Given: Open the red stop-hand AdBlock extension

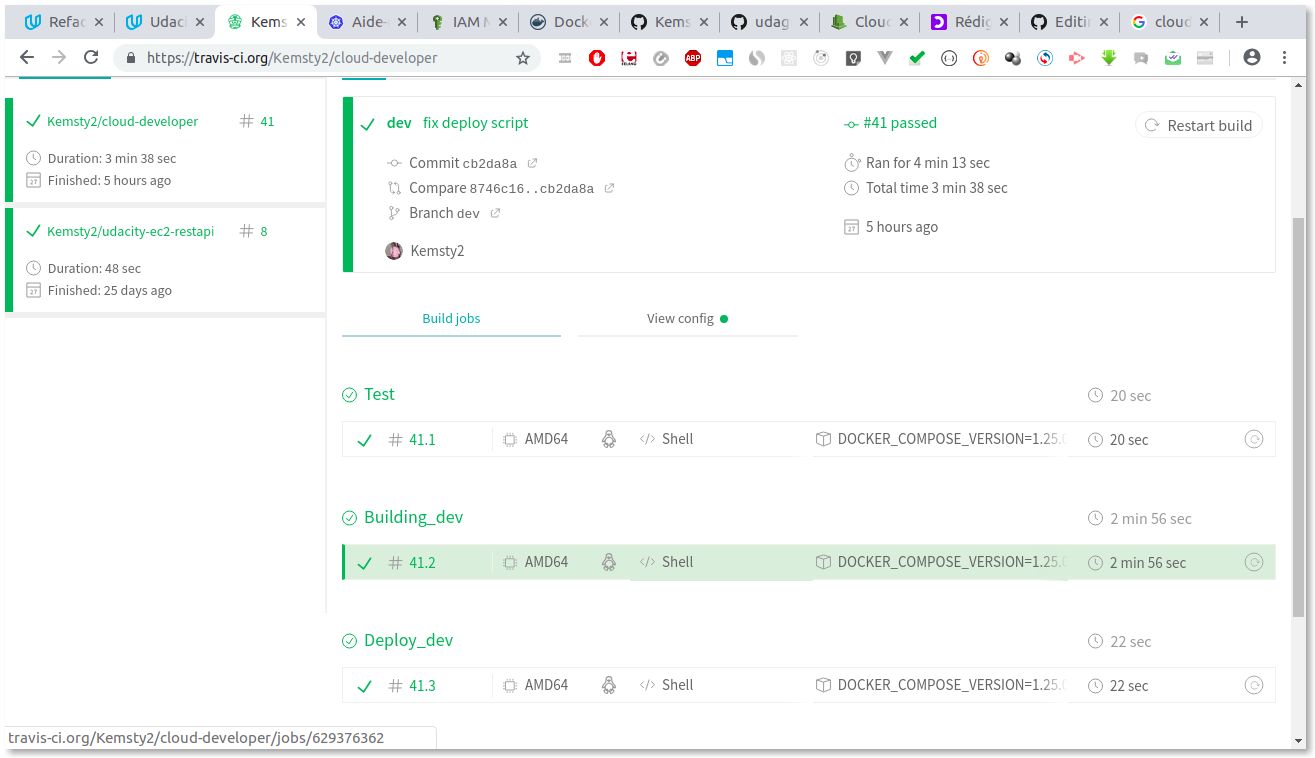Looking at the screenshot, I should (x=597, y=58).
